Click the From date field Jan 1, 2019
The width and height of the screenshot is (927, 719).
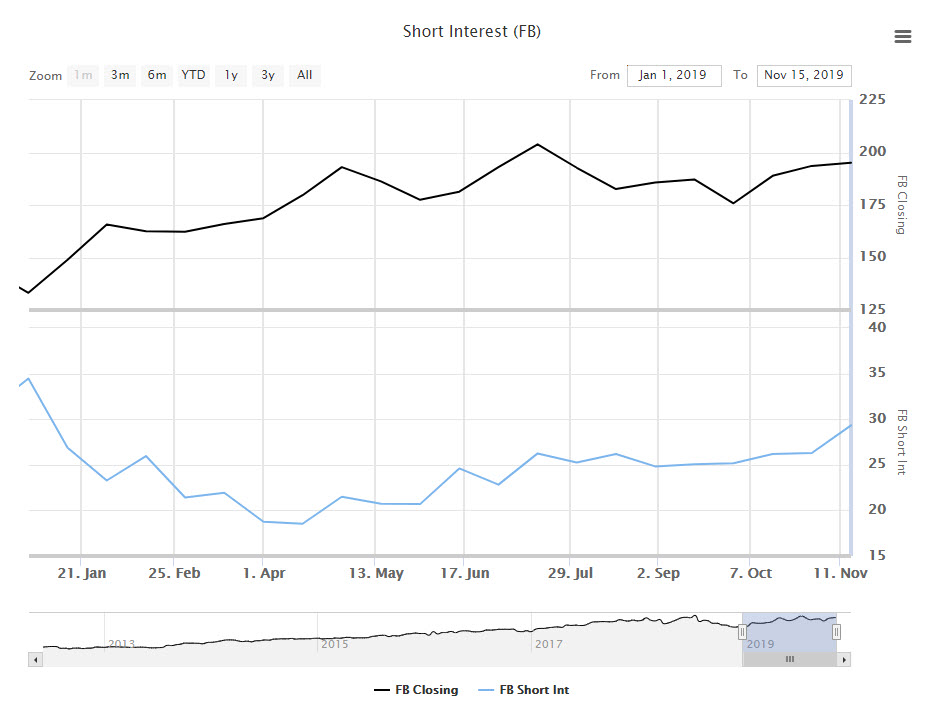674,75
